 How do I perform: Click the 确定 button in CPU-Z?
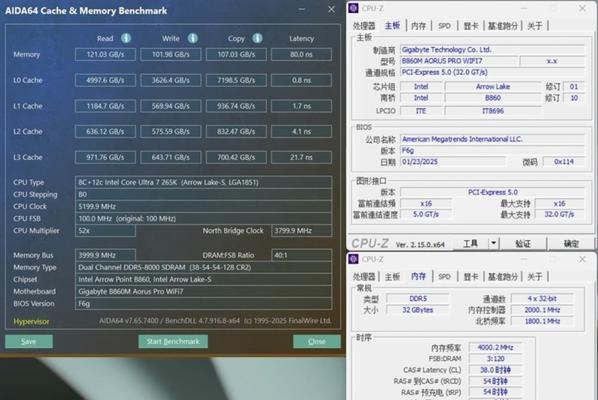[571, 243]
